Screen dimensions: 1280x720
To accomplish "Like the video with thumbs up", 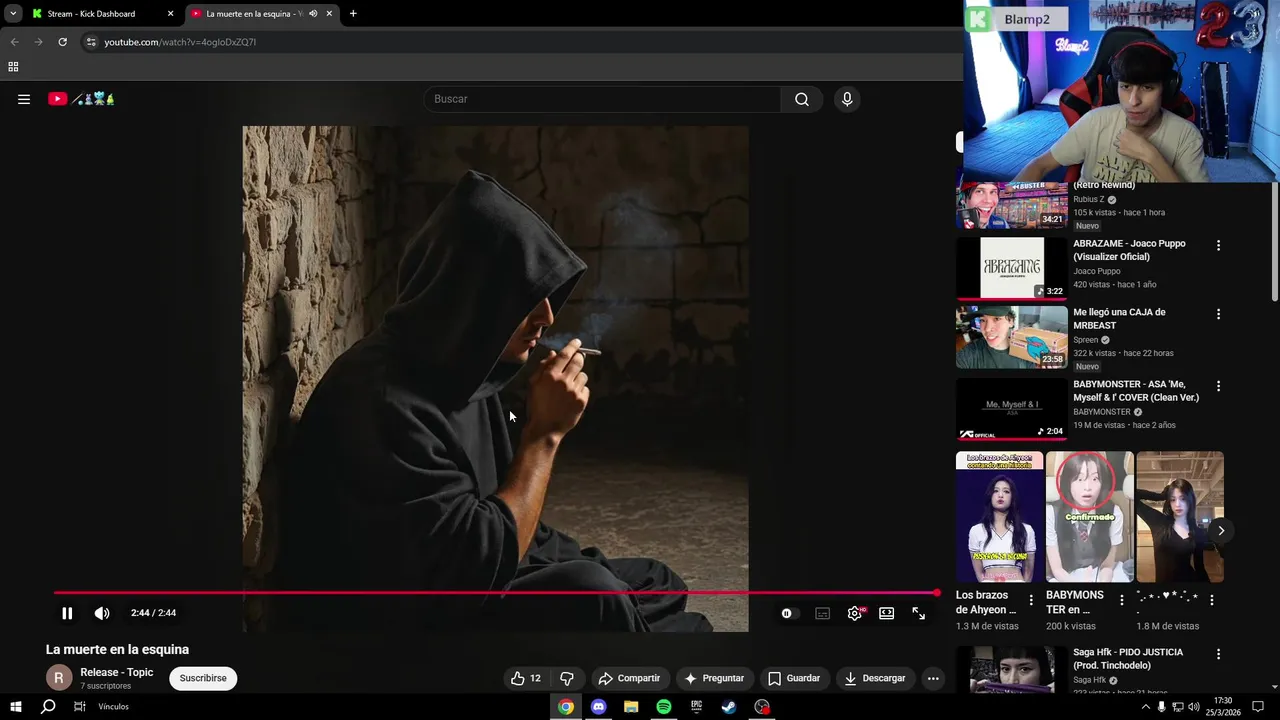I will pos(526,678).
